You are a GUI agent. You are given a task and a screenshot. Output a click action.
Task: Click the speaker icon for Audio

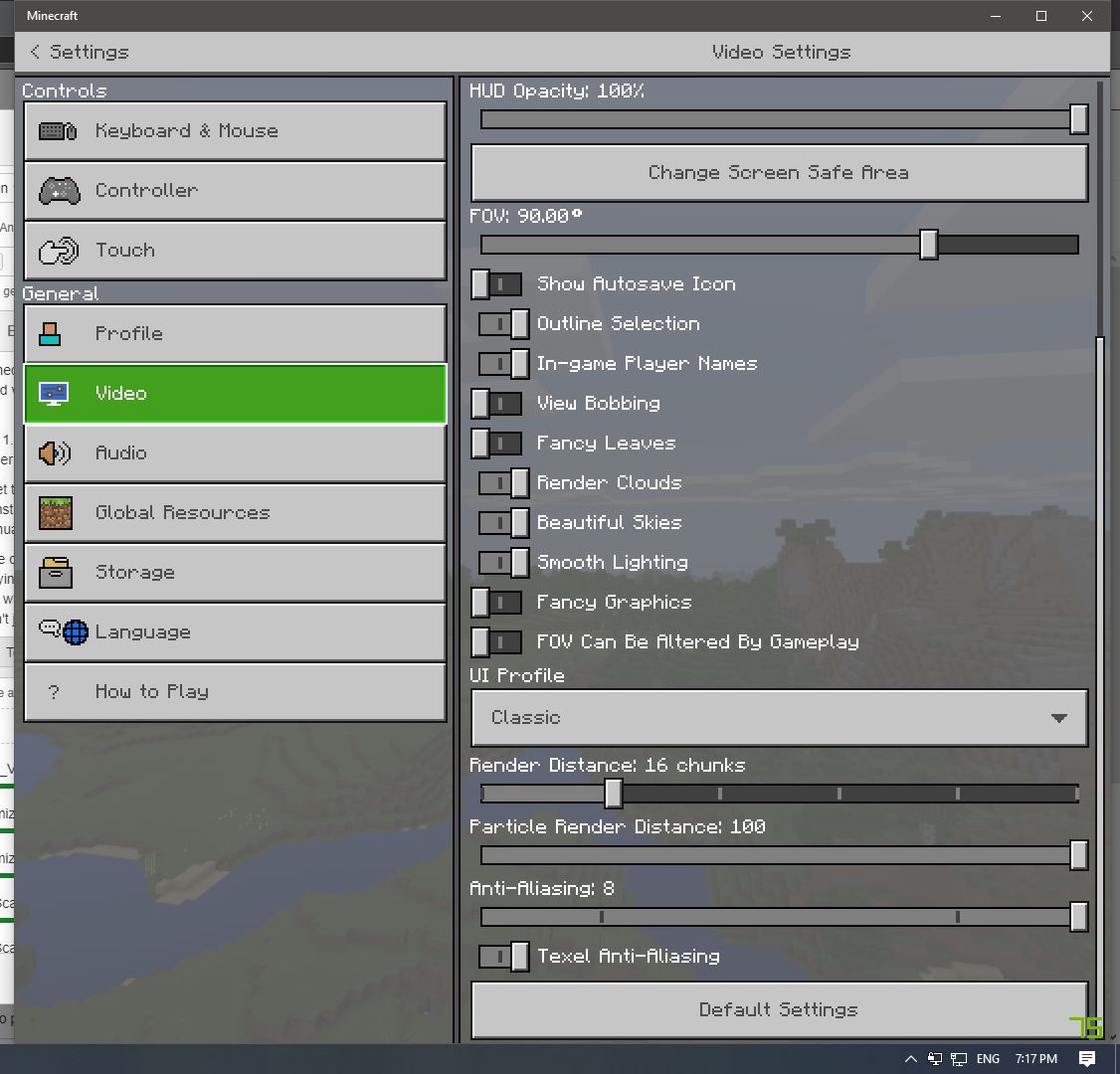55,453
